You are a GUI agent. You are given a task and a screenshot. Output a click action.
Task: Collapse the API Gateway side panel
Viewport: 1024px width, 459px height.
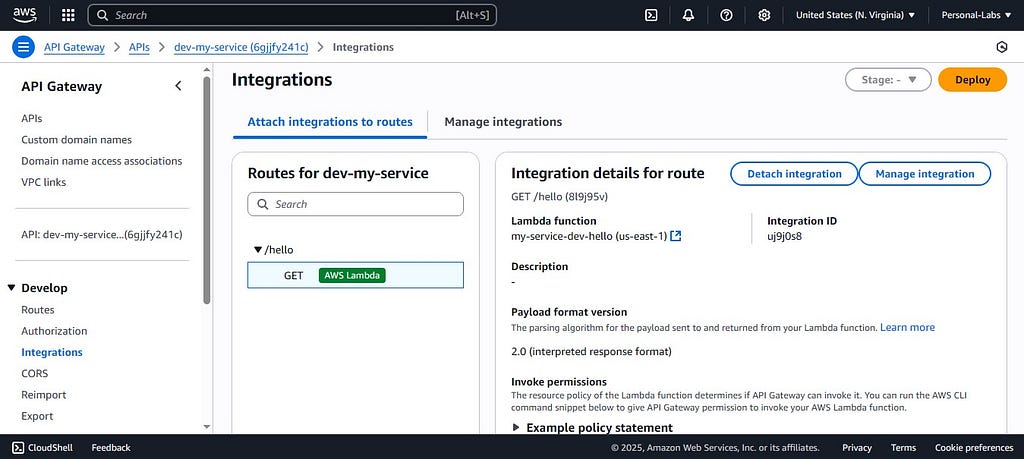[x=178, y=86]
